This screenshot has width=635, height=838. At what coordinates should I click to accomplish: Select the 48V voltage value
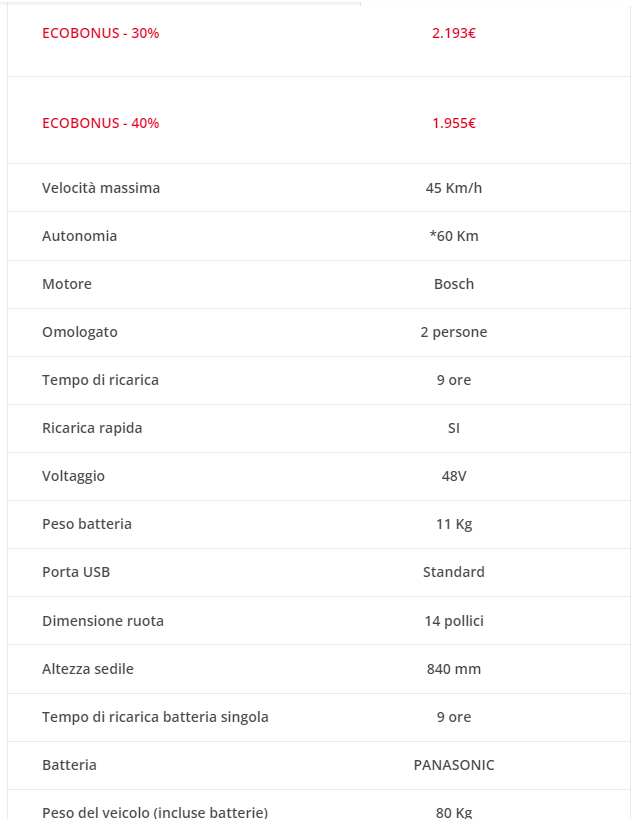click(453, 476)
